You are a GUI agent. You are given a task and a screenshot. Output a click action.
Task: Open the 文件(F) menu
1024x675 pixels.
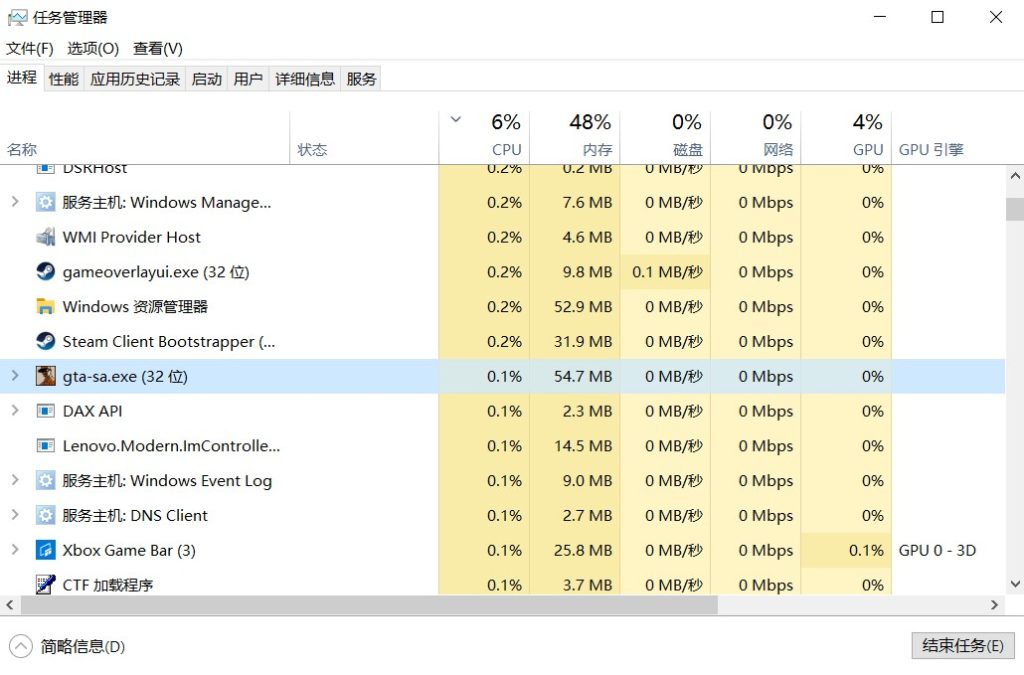29,48
